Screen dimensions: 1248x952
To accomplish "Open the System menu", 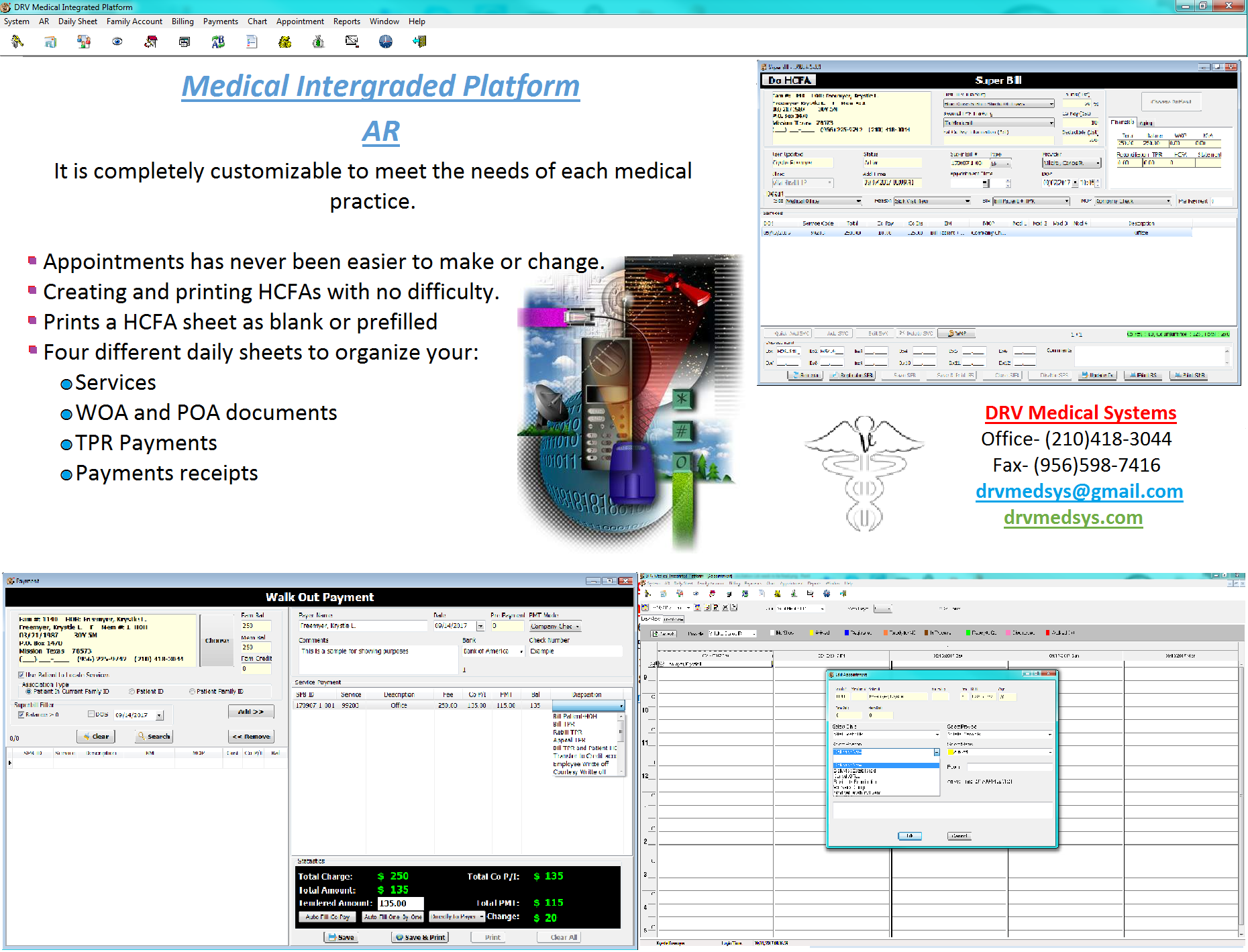I will tap(17, 21).
